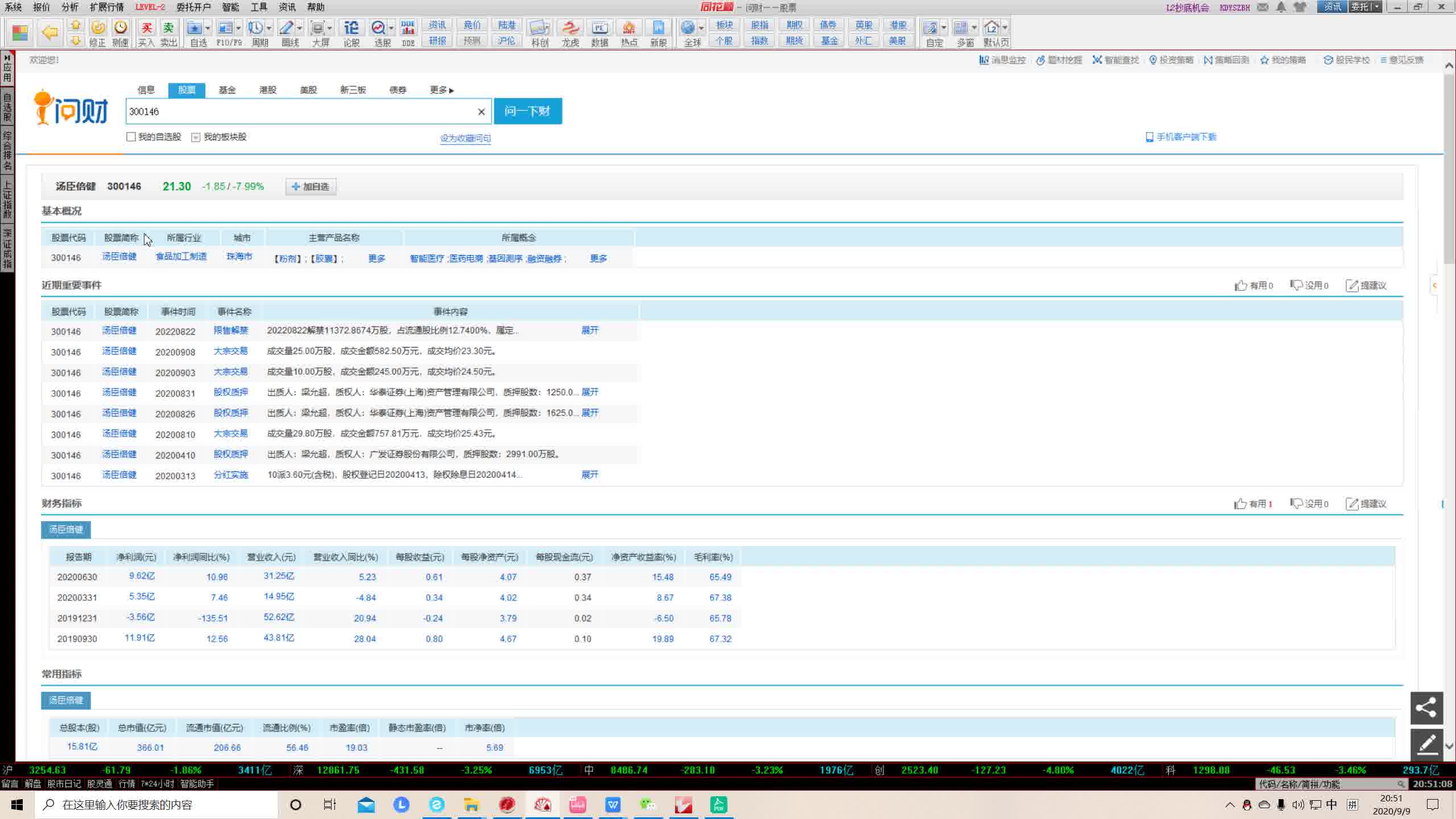Image resolution: width=1456 pixels, height=819 pixels.
Task: Expand the 周期 dropdown arrow
Action: [x=269, y=28]
